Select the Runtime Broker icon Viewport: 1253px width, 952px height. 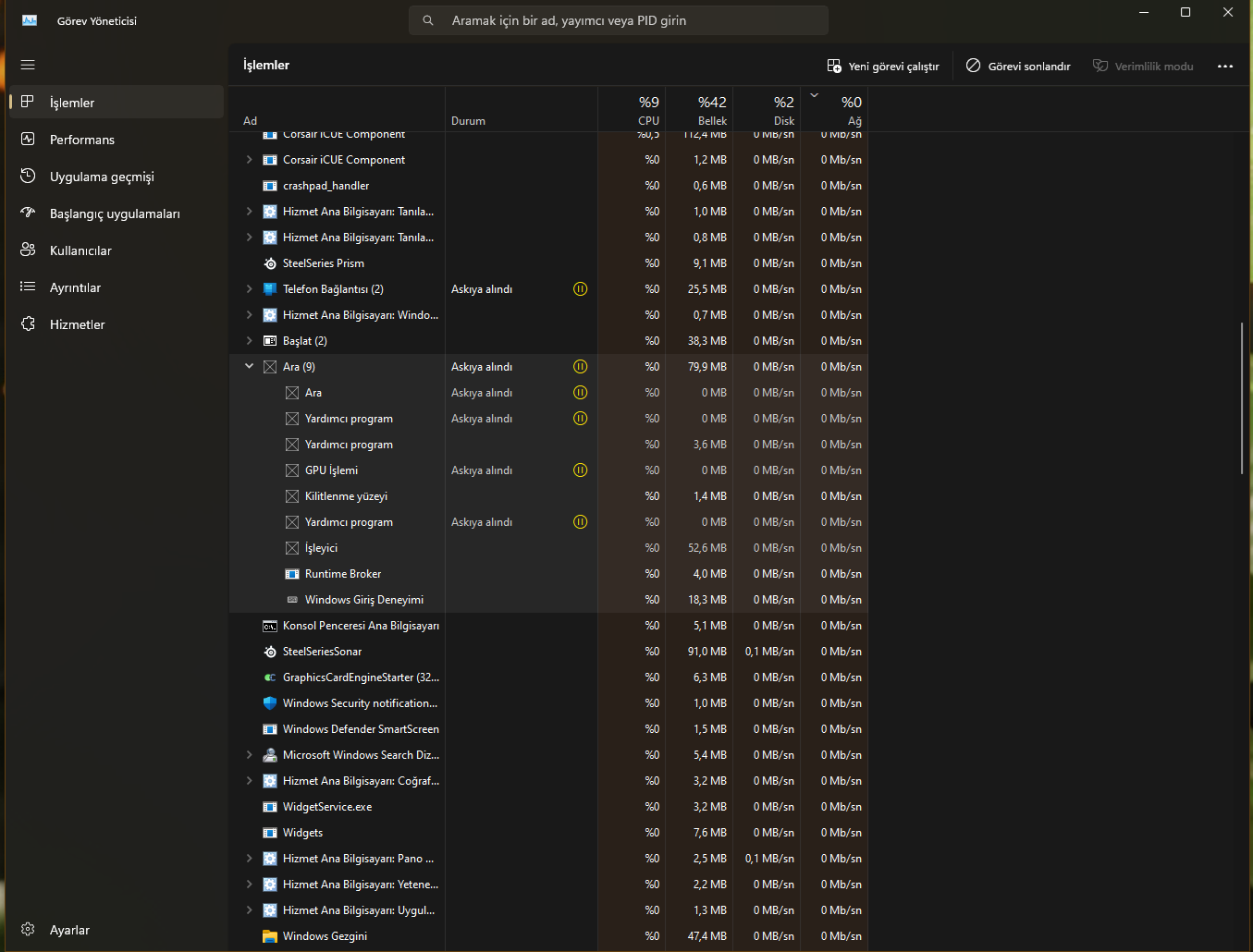point(292,574)
